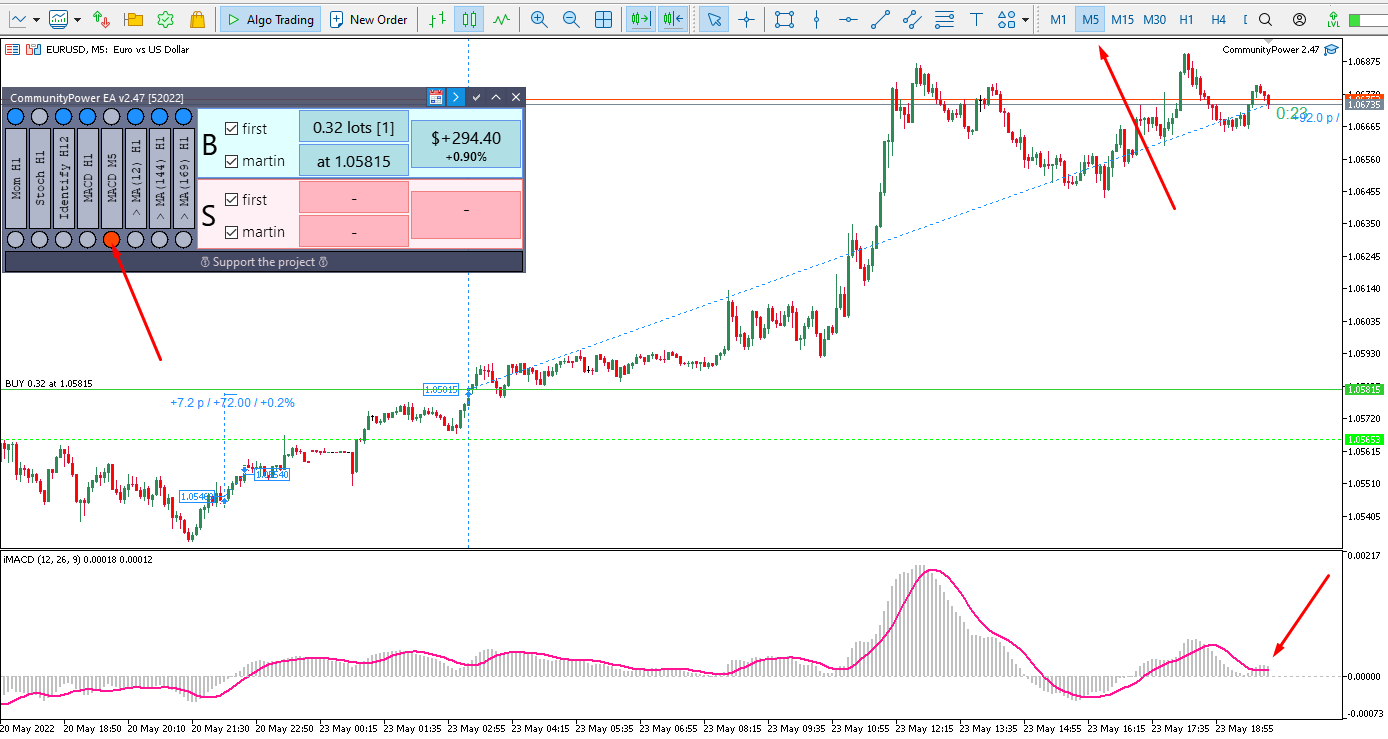Click the Mom H1 signal bar
The width and height of the screenshot is (1388, 739).
[15, 178]
